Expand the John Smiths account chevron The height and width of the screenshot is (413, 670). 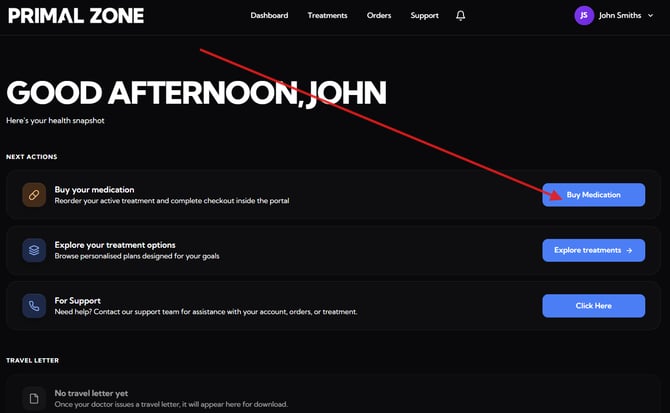pyautogui.click(x=651, y=16)
